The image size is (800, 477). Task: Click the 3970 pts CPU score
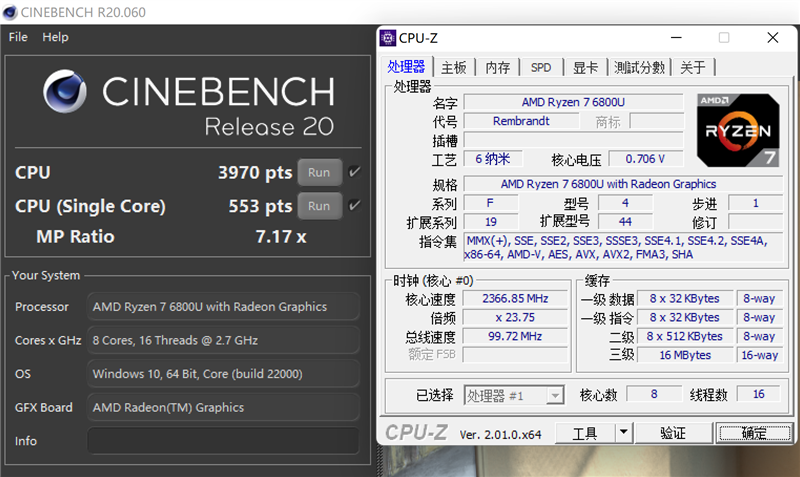point(255,172)
